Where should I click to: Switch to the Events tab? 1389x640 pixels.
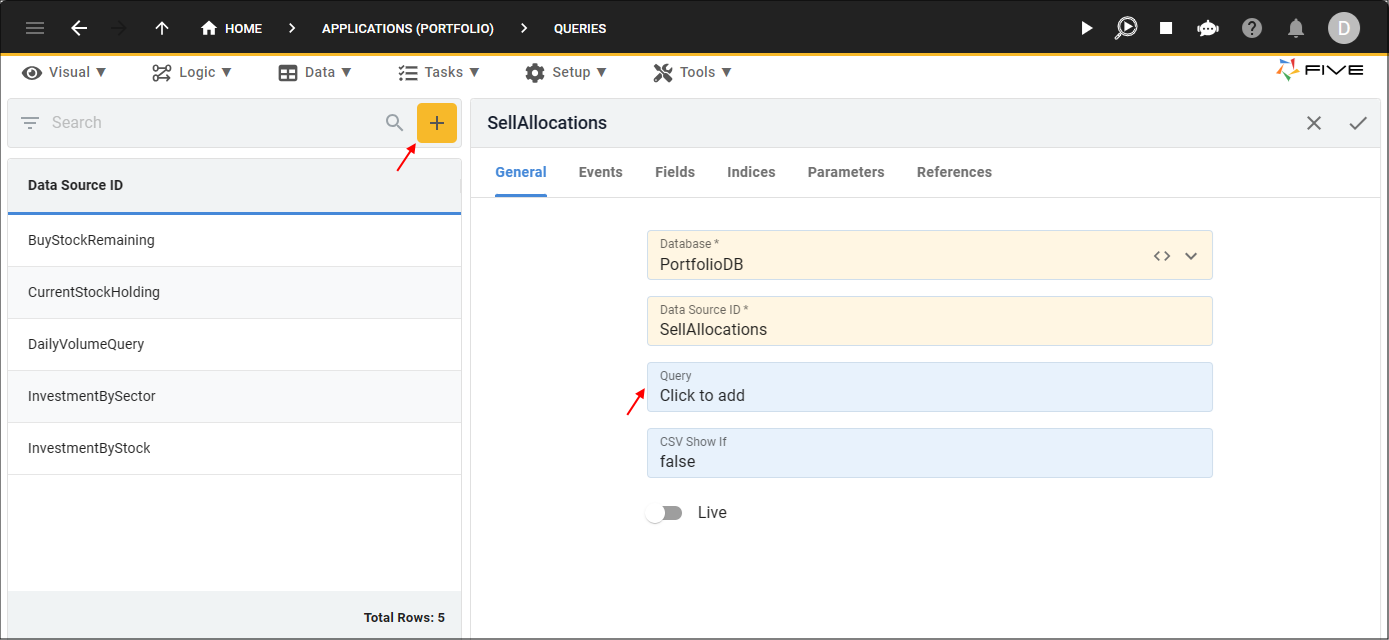[x=601, y=172]
